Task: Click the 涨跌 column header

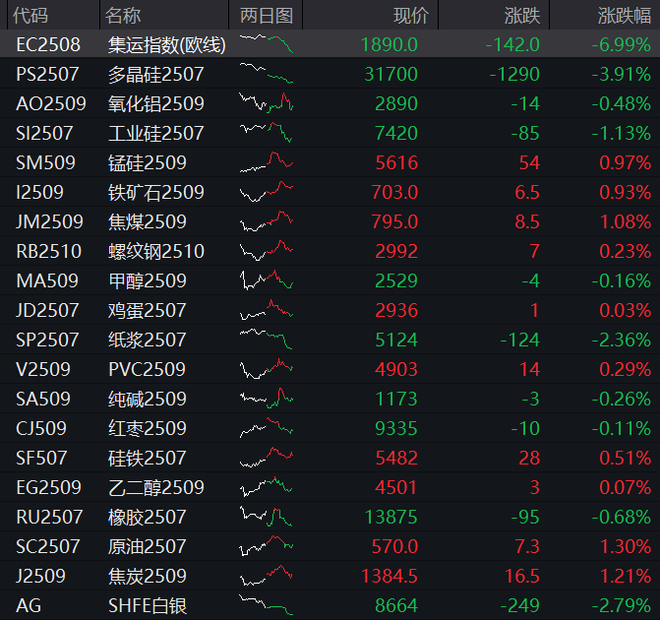Action: coord(522,16)
